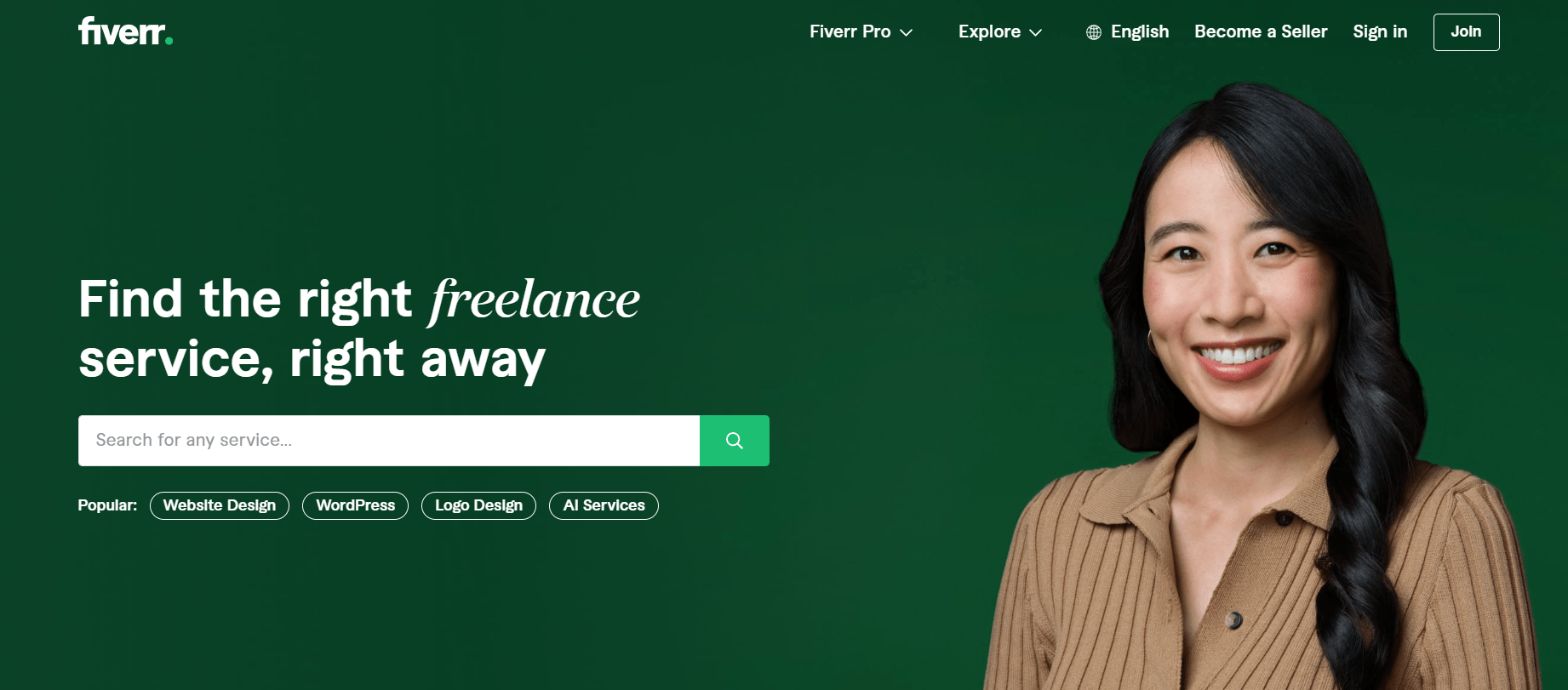Expand the Explore chevron arrow

coord(1036,32)
